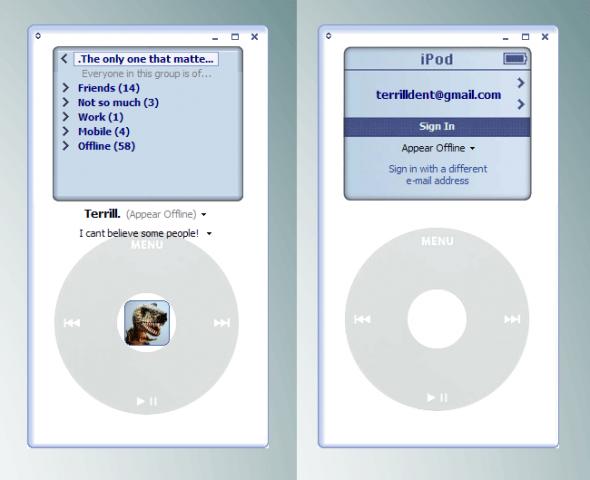590x480 pixels.
Task: Click 'I cant believe some people!' message
Action: [139, 233]
